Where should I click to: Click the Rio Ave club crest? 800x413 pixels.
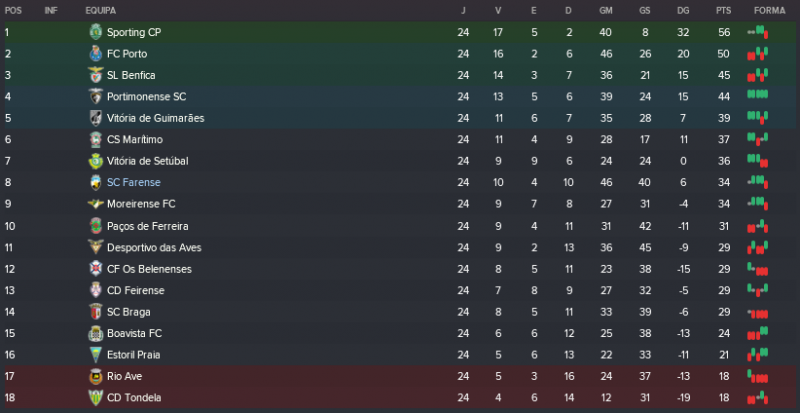[x=96, y=376]
